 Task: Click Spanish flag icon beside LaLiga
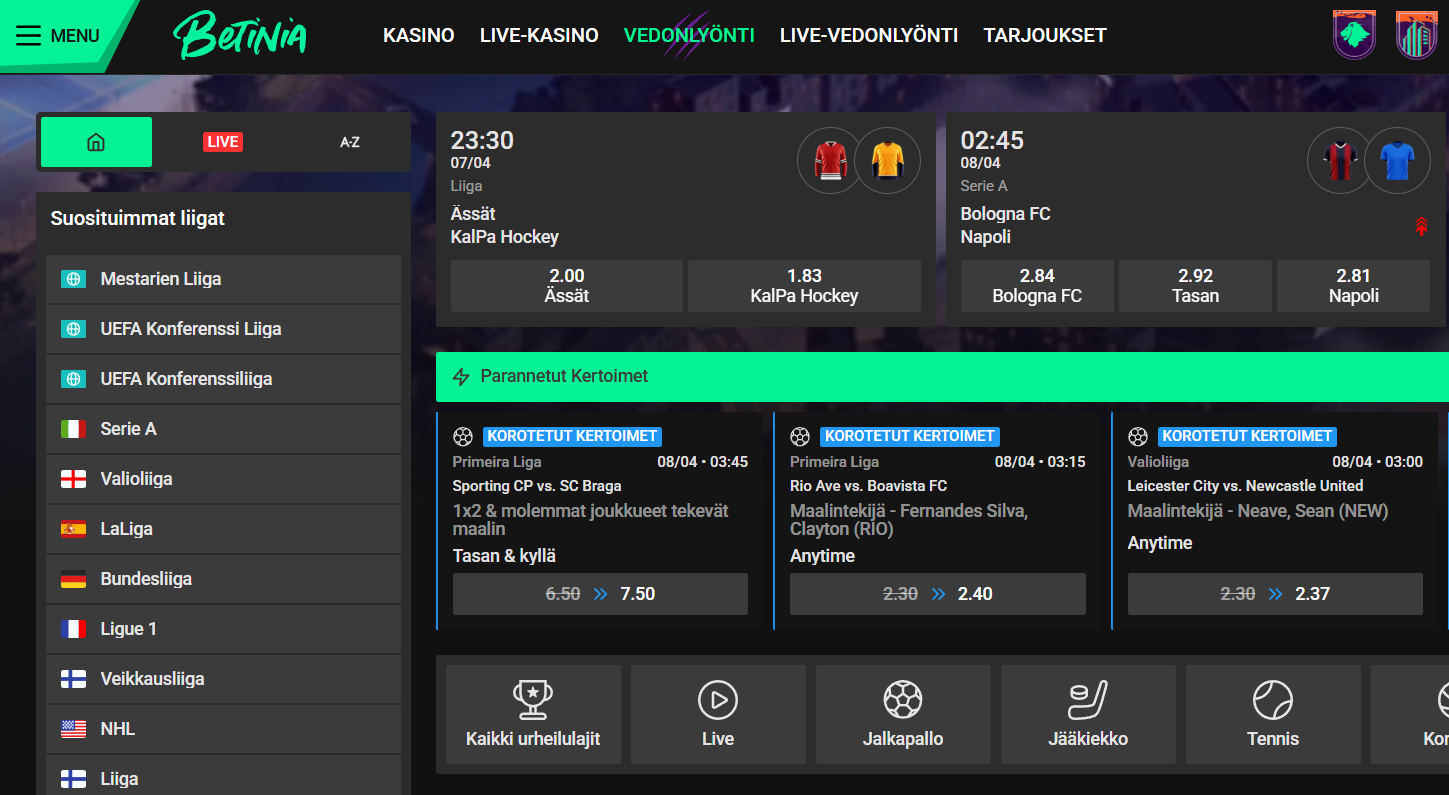[73, 529]
